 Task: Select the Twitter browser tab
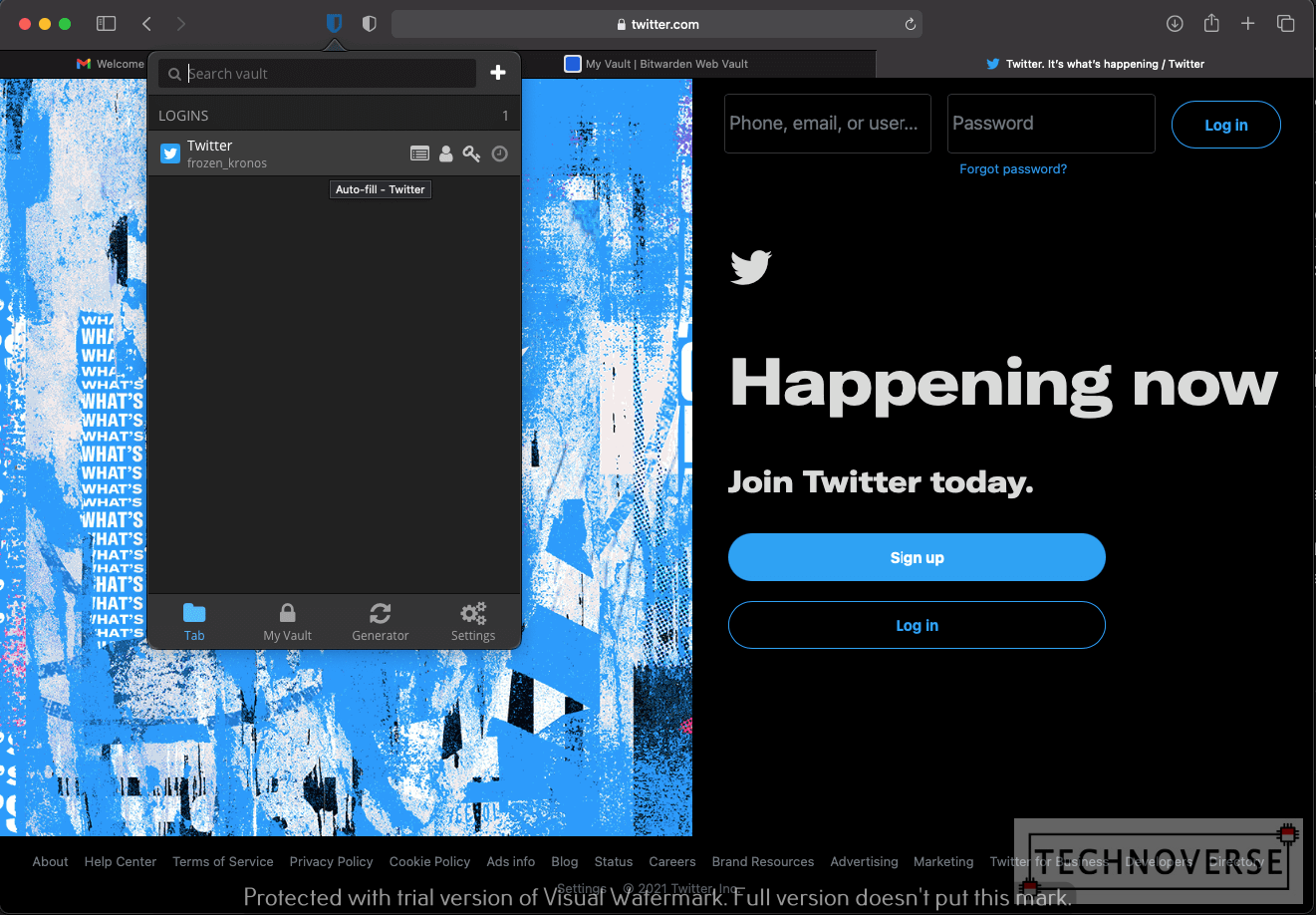click(1095, 64)
